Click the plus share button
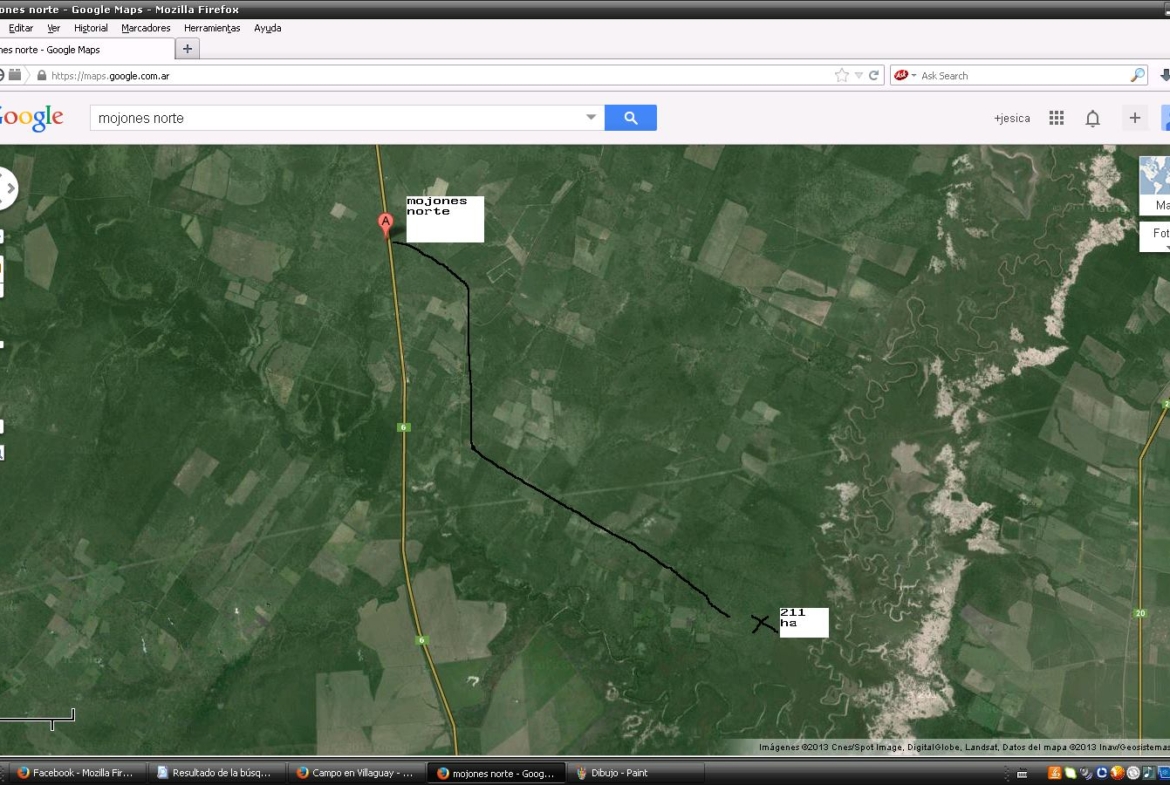The height and width of the screenshot is (785, 1170). (1134, 118)
